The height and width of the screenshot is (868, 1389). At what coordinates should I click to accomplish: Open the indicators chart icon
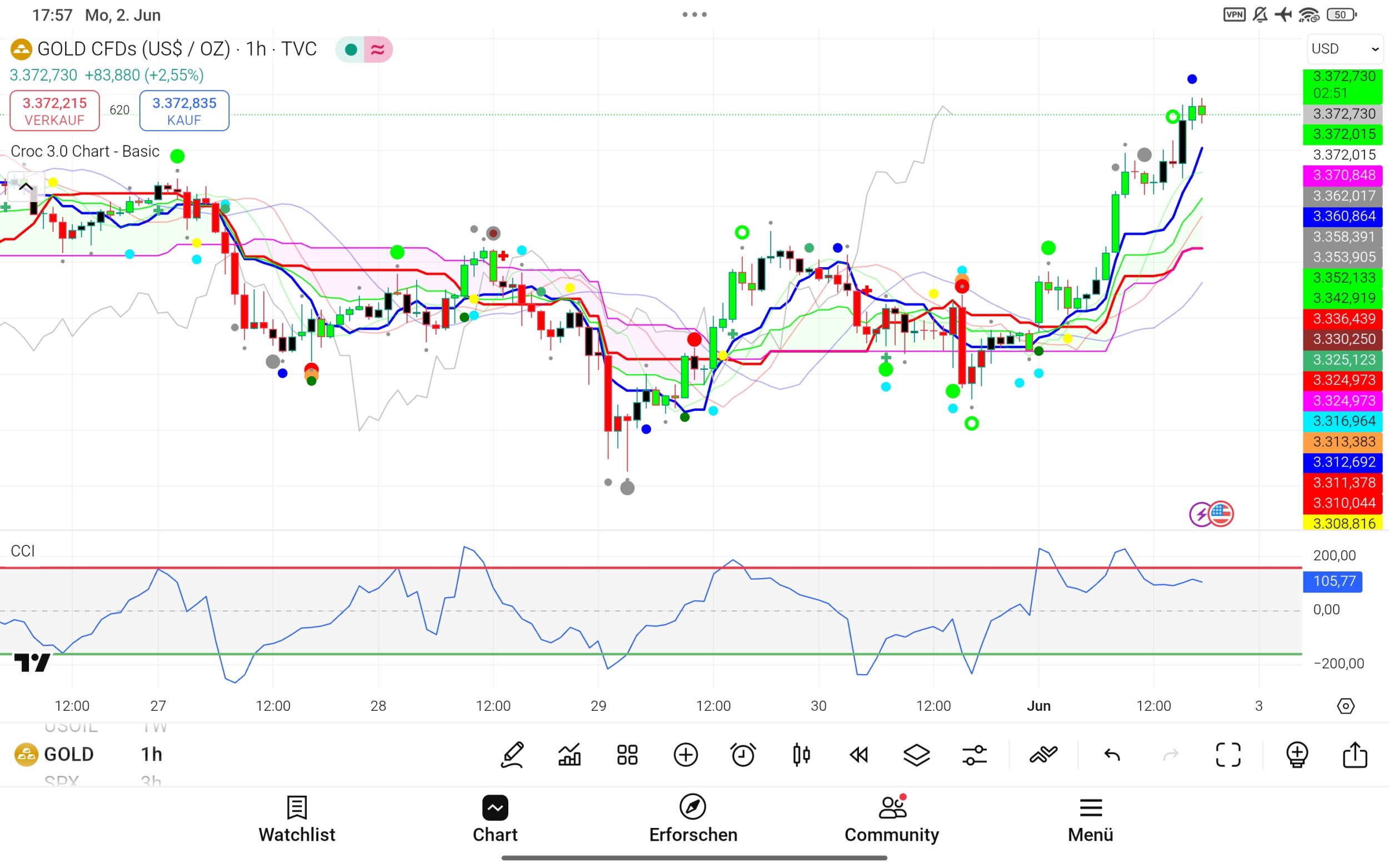(x=569, y=754)
